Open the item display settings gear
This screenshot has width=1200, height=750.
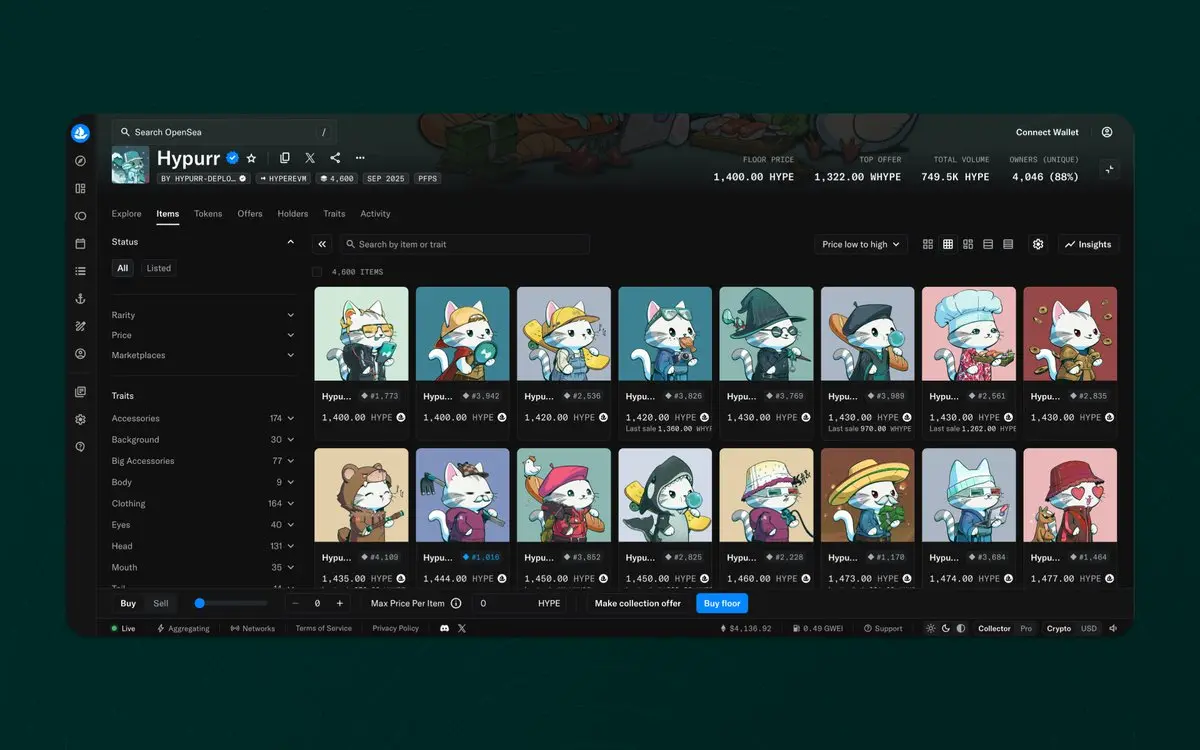pos(1038,244)
